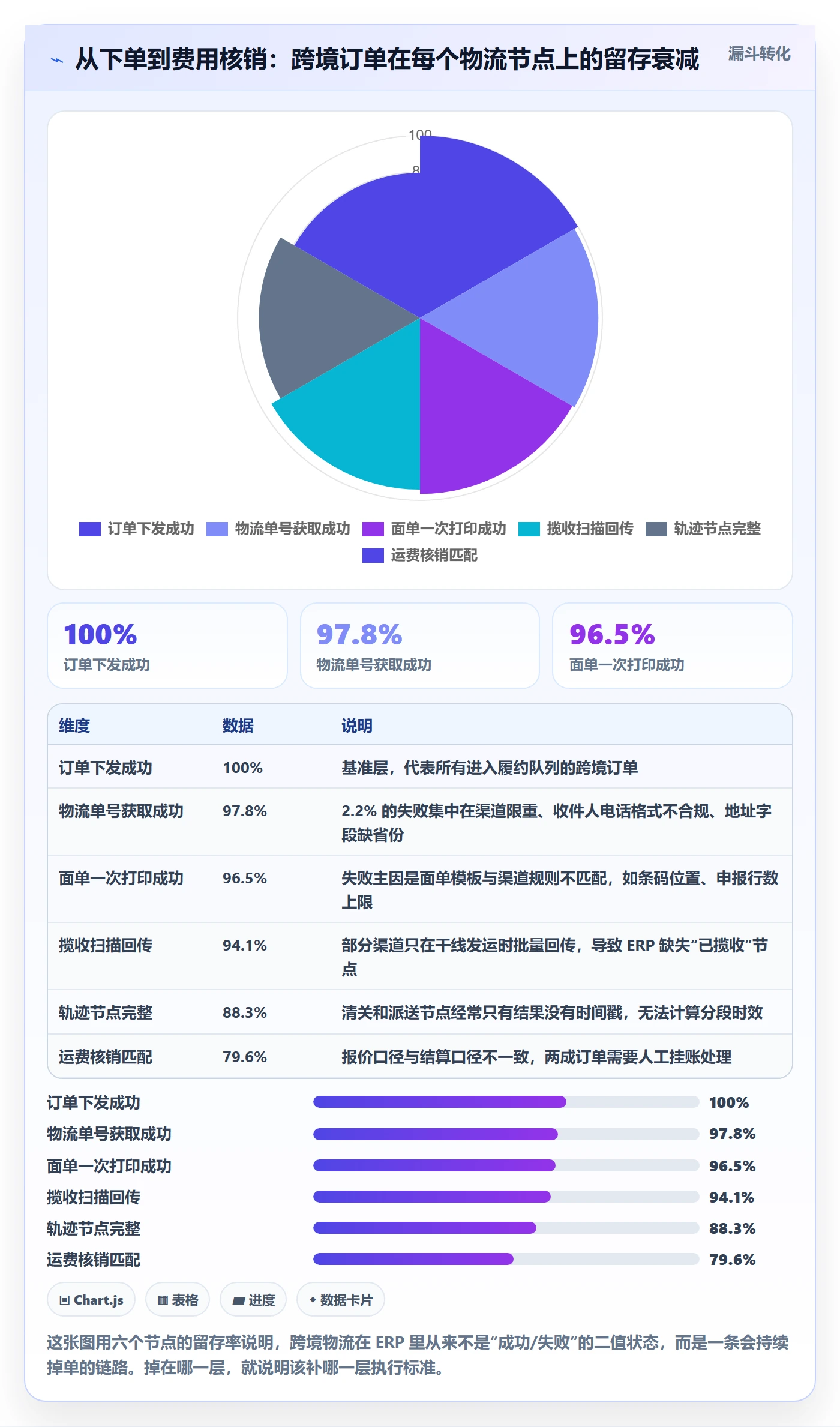Open the 100% 订单下发成功 stat card
This screenshot has height=1427, width=840.
(167, 646)
